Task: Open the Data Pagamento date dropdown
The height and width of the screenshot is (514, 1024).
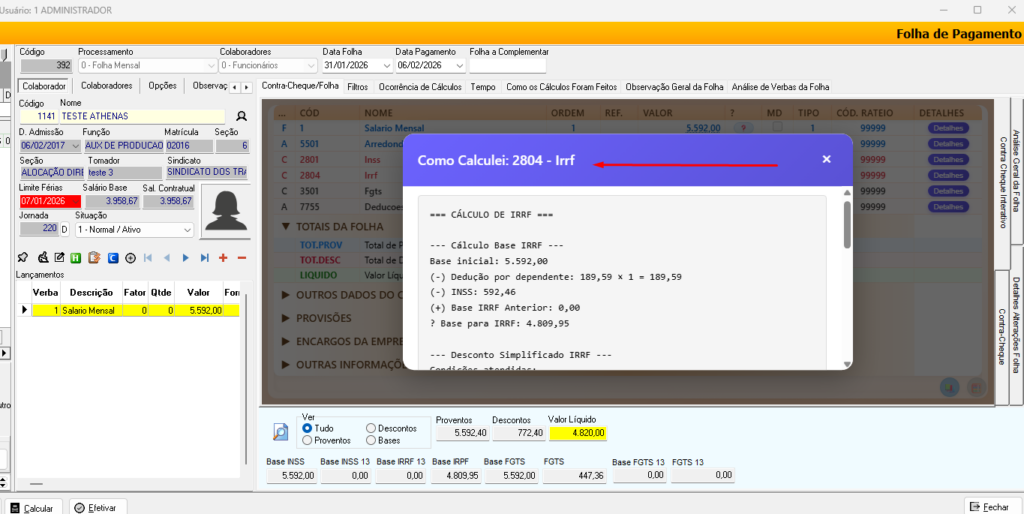Action: point(458,66)
